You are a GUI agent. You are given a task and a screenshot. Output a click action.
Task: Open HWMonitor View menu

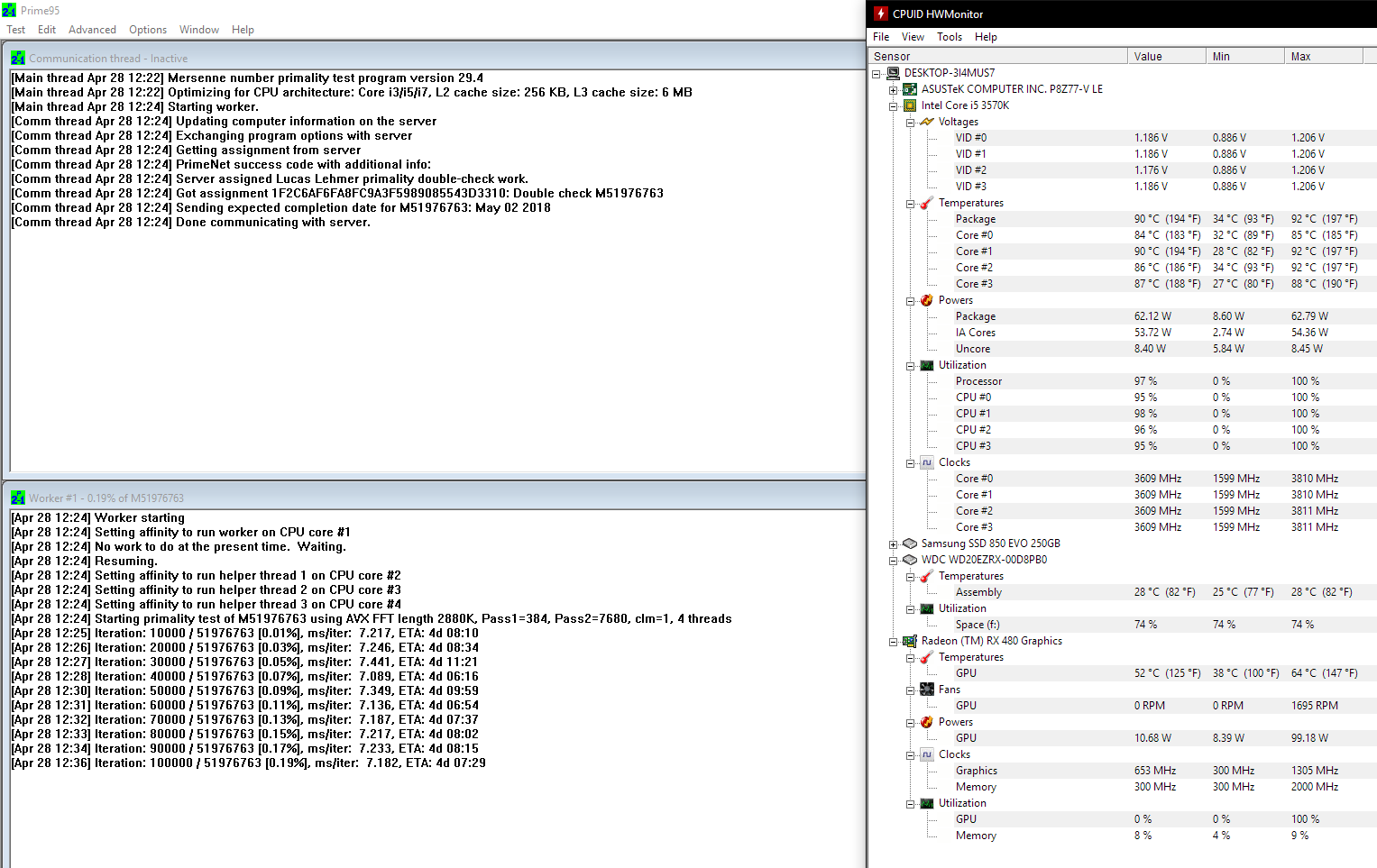[x=913, y=37]
